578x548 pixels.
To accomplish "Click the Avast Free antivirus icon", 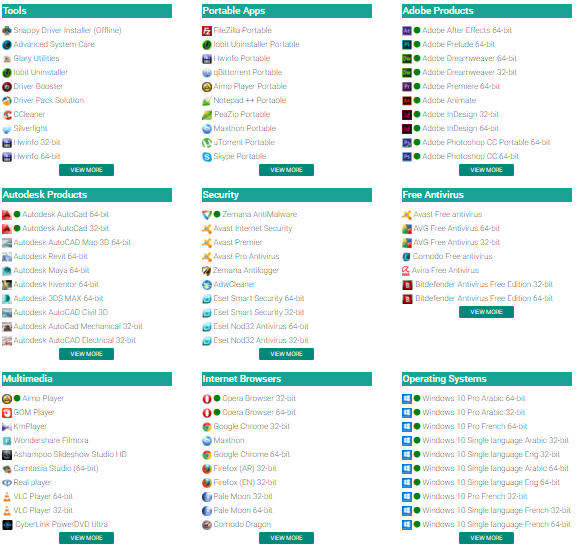I will pos(407,214).
